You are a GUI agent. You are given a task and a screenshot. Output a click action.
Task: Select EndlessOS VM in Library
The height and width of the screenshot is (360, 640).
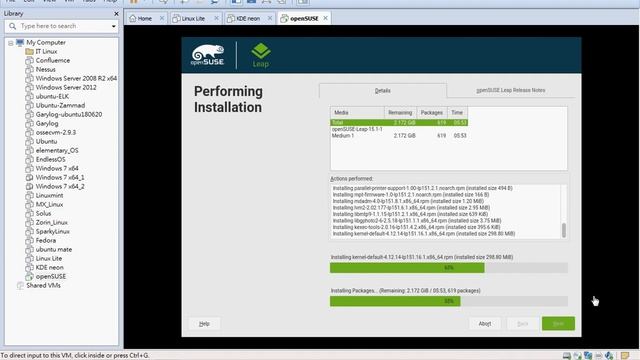(x=50, y=160)
